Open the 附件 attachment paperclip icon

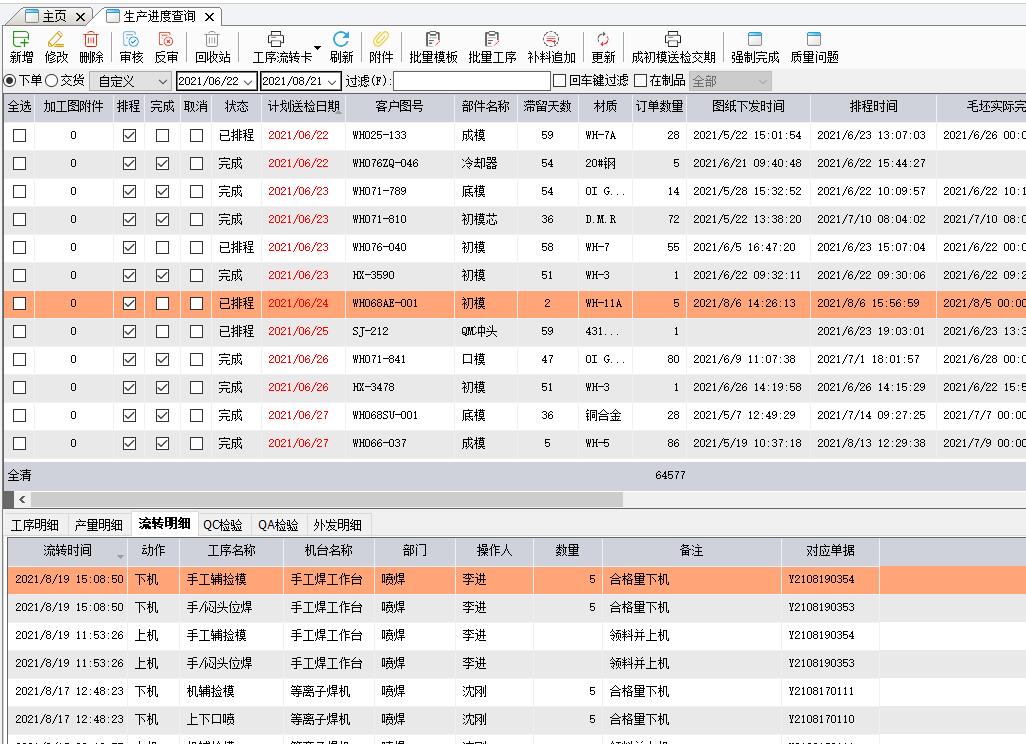point(381,40)
